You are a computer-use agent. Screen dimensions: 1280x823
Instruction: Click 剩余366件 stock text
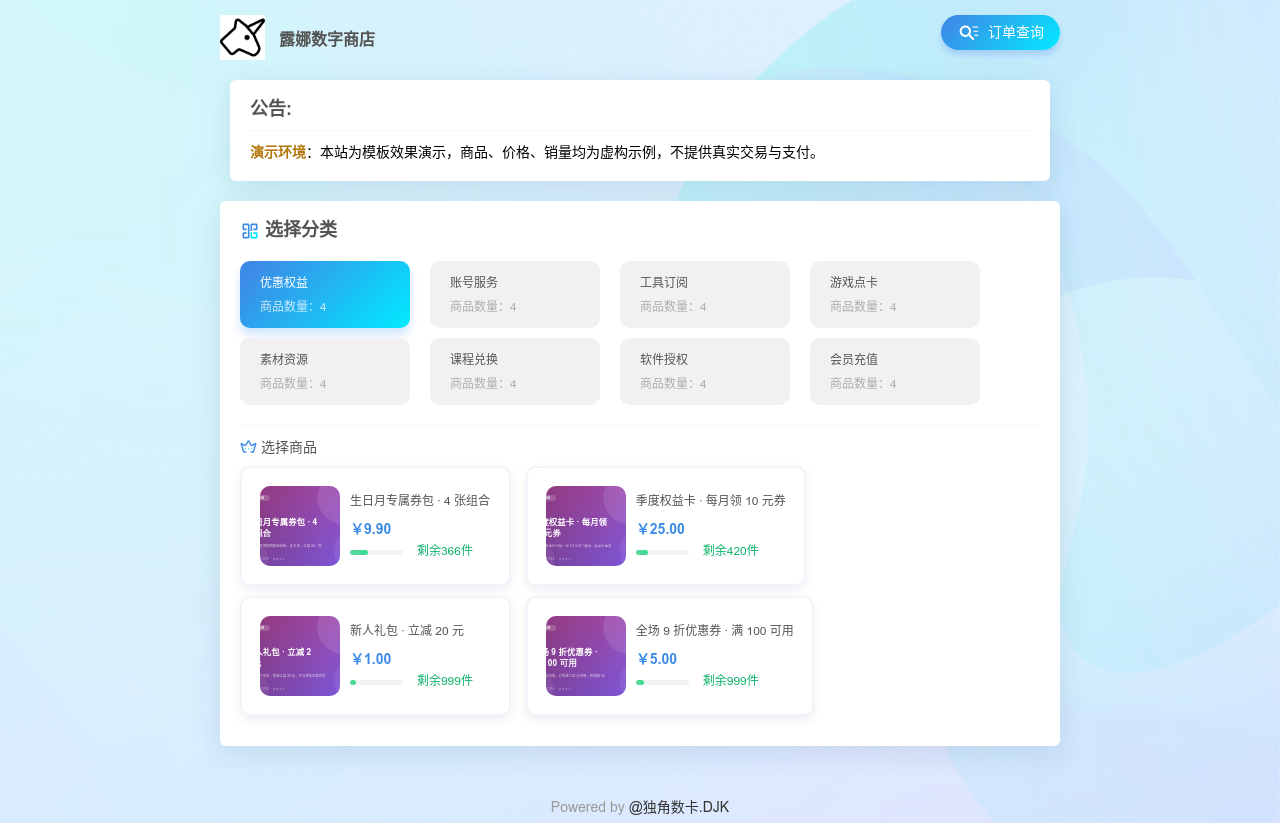(445, 550)
